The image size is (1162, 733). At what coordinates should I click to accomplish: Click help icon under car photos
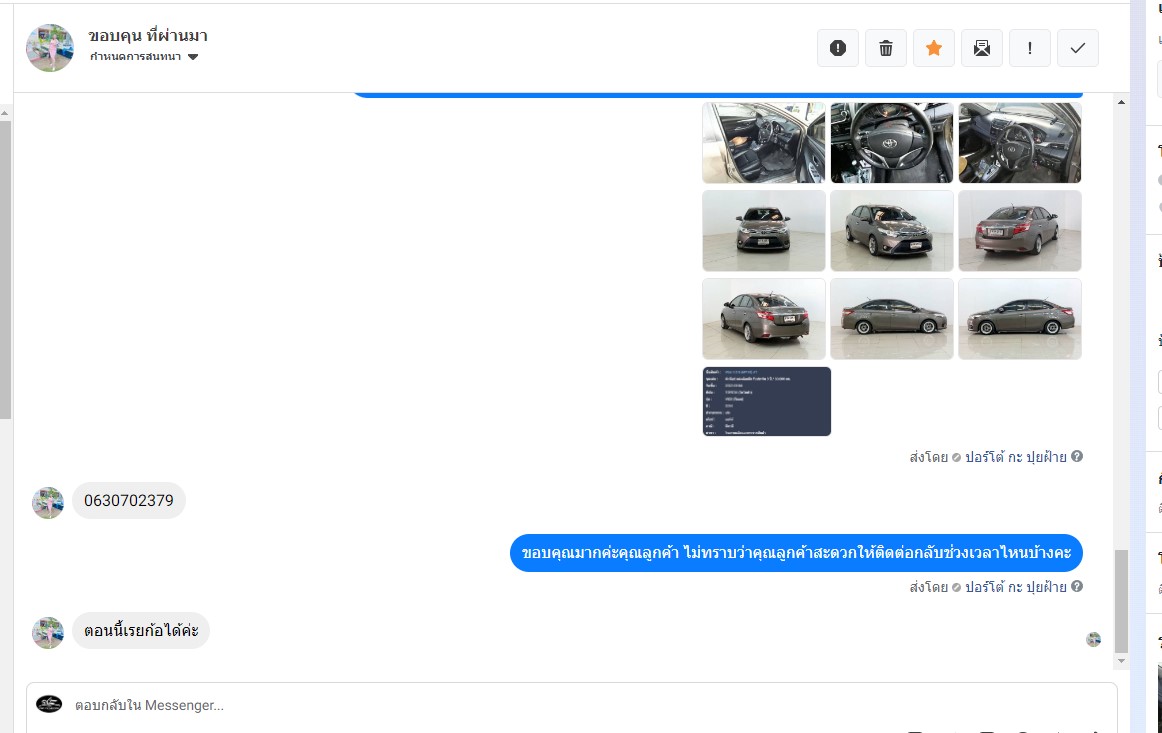pos(1077,457)
